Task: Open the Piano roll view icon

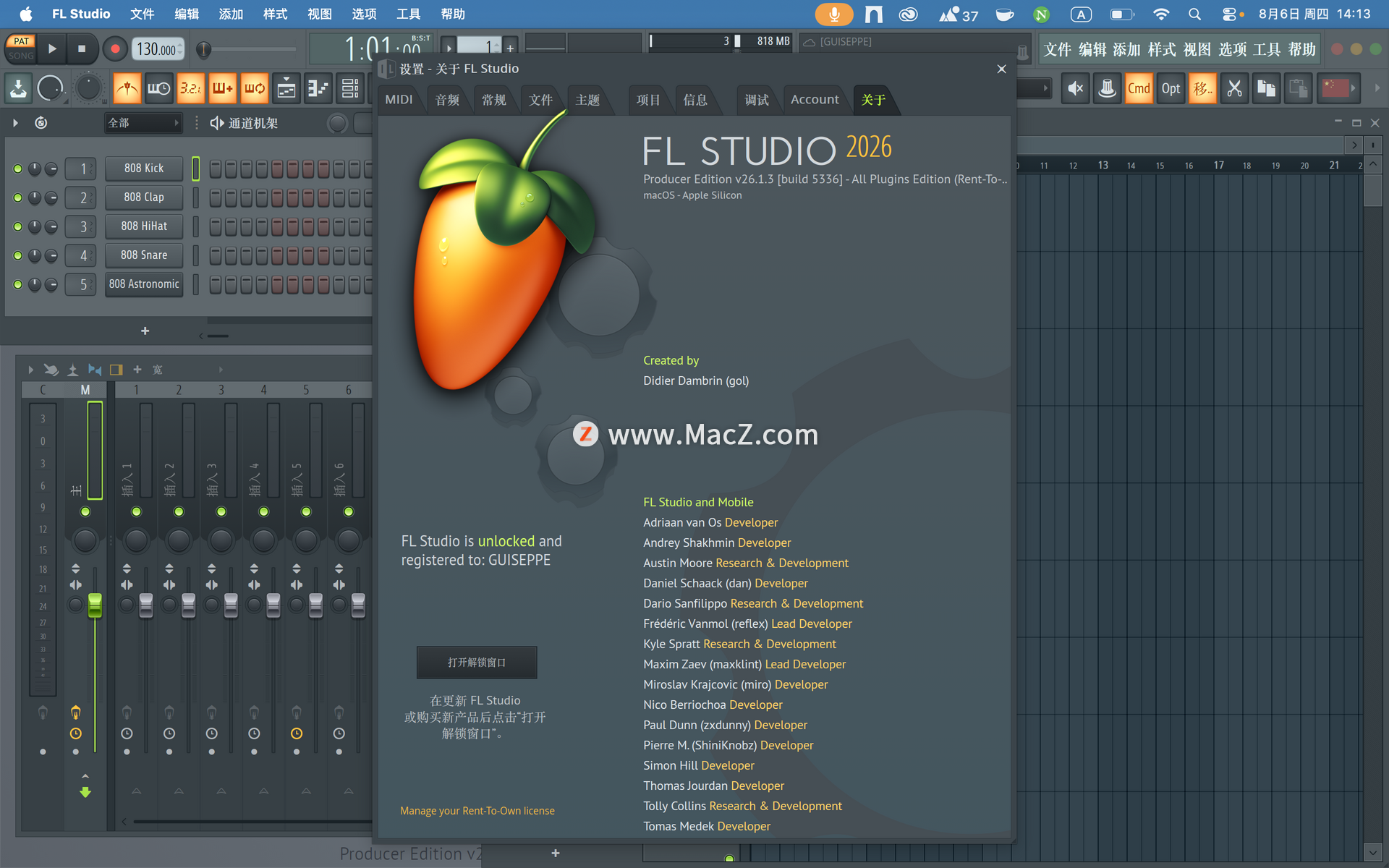Action: [318, 89]
